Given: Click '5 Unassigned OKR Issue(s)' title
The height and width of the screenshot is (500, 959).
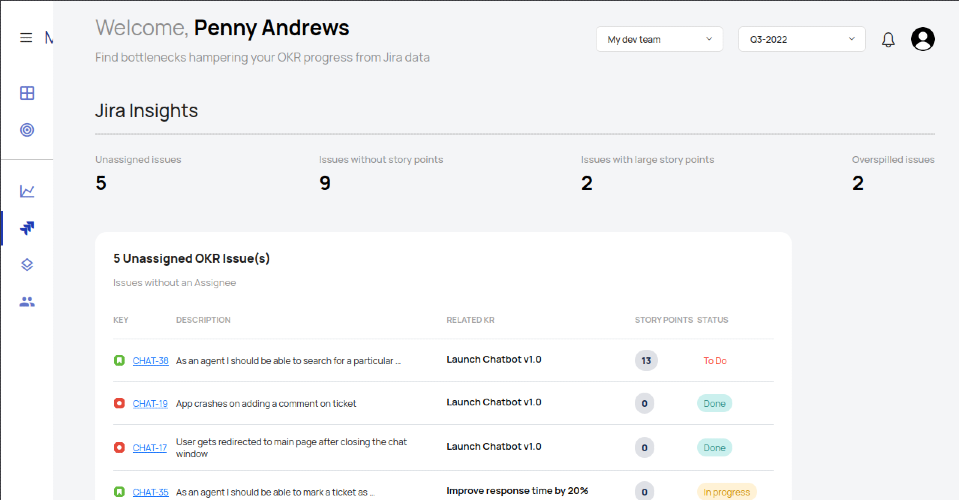Looking at the screenshot, I should [191, 259].
